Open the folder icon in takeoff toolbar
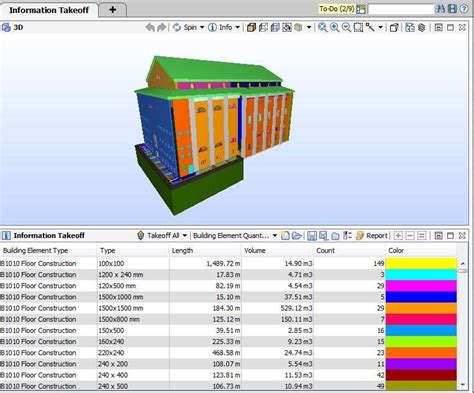474x393 pixels. pyautogui.click(x=296, y=236)
